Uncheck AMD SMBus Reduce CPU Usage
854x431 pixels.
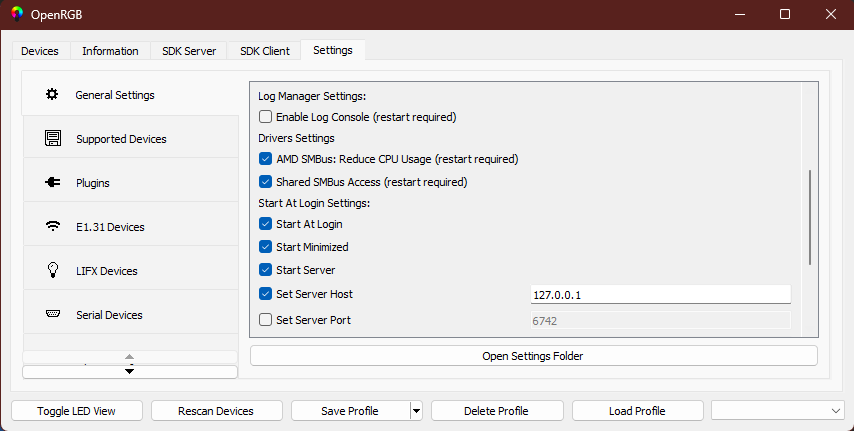pyautogui.click(x=265, y=159)
